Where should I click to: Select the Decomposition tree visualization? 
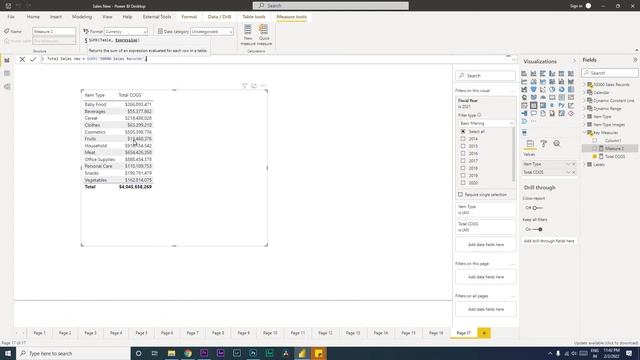pos(524,113)
